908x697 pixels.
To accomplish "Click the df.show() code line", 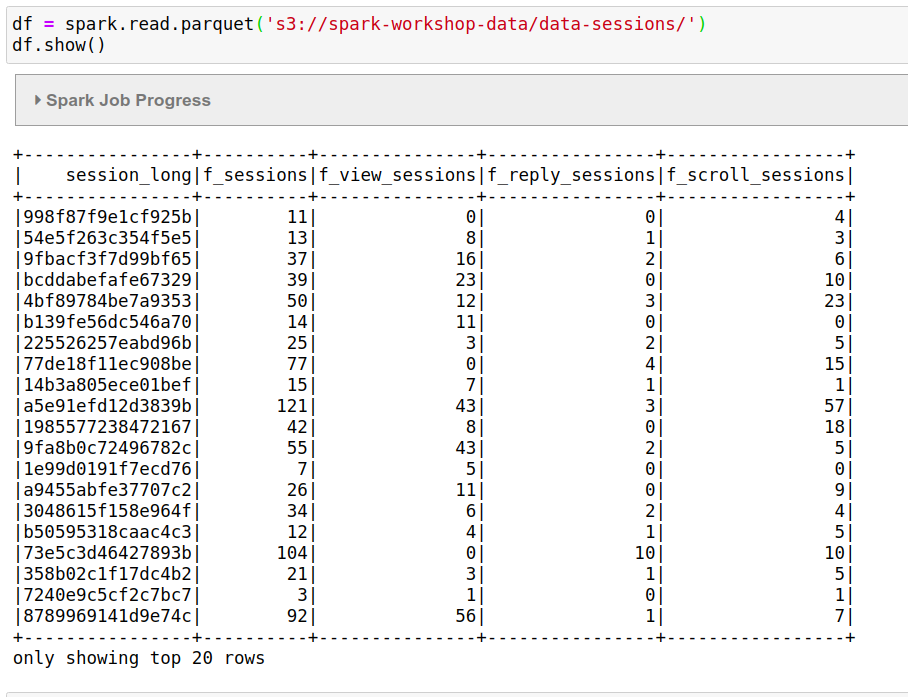I will pyautogui.click(x=59, y=45).
